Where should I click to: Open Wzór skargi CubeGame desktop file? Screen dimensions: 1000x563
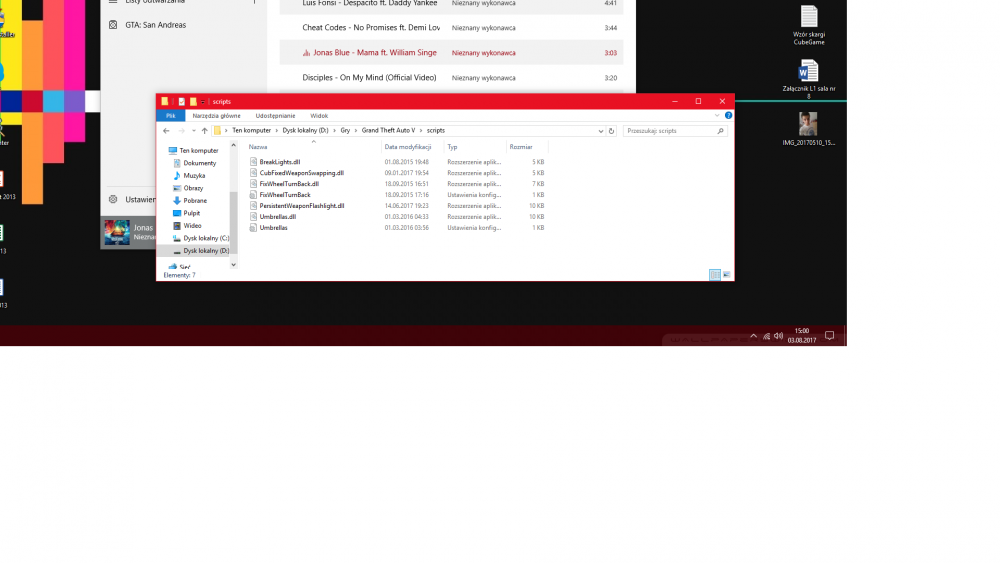809,25
